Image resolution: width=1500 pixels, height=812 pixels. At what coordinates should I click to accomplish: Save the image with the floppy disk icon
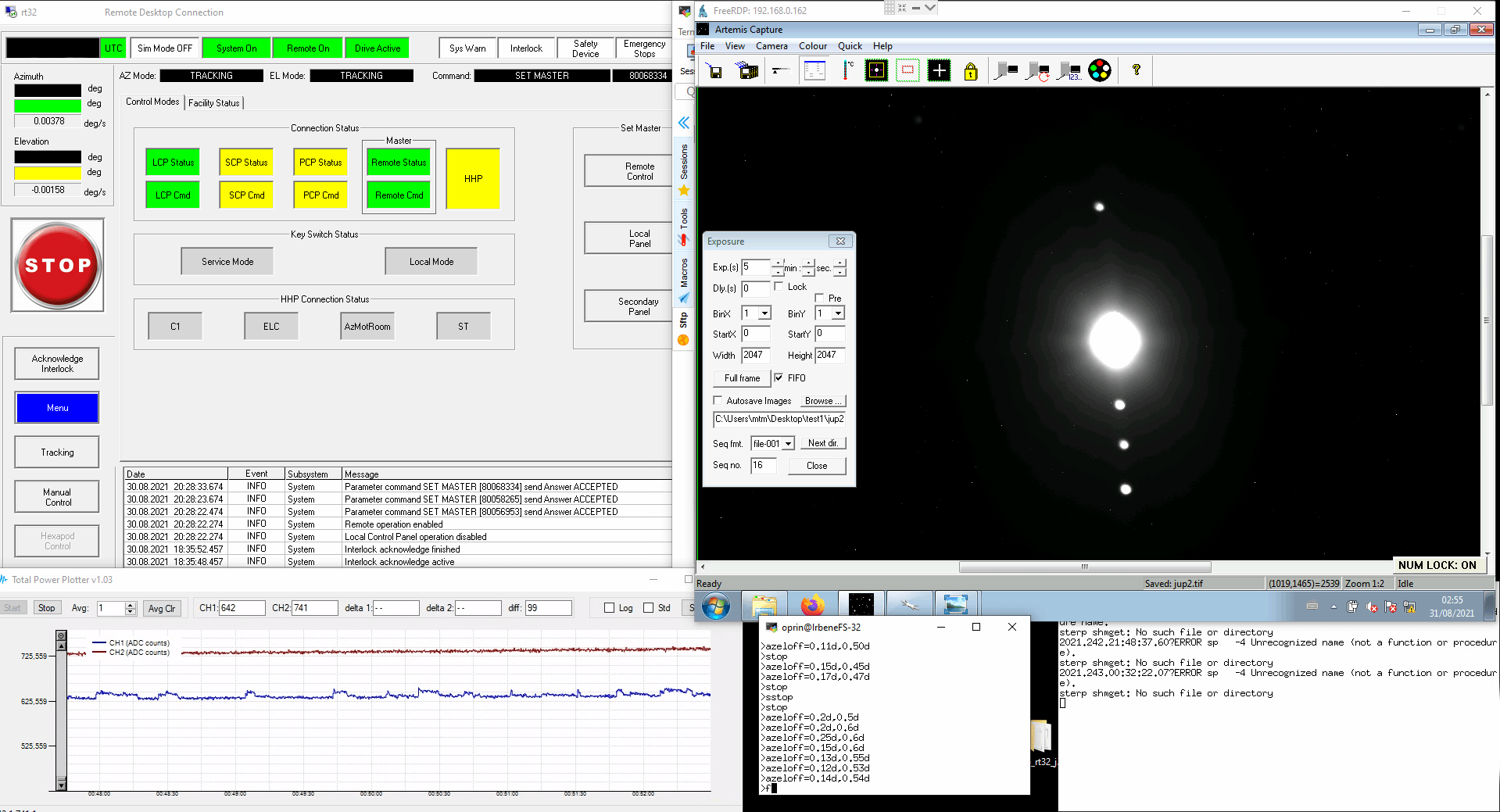point(714,71)
